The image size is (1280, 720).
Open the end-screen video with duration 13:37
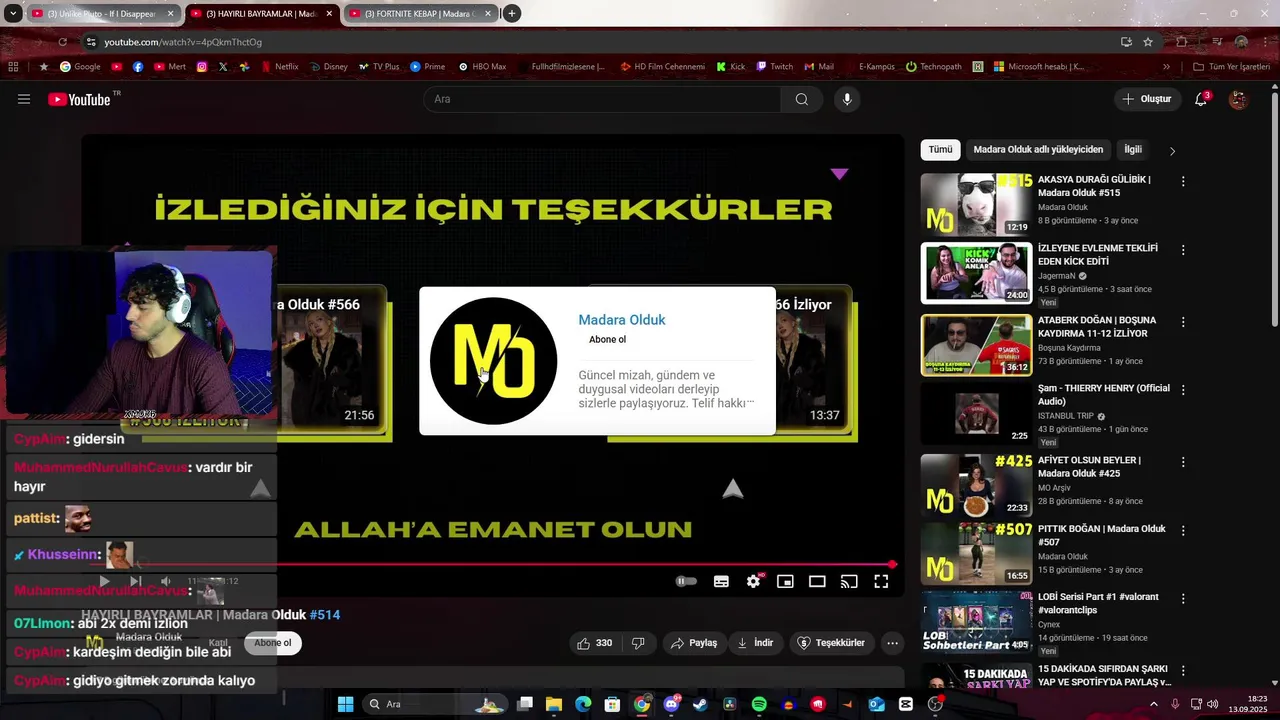click(x=812, y=360)
